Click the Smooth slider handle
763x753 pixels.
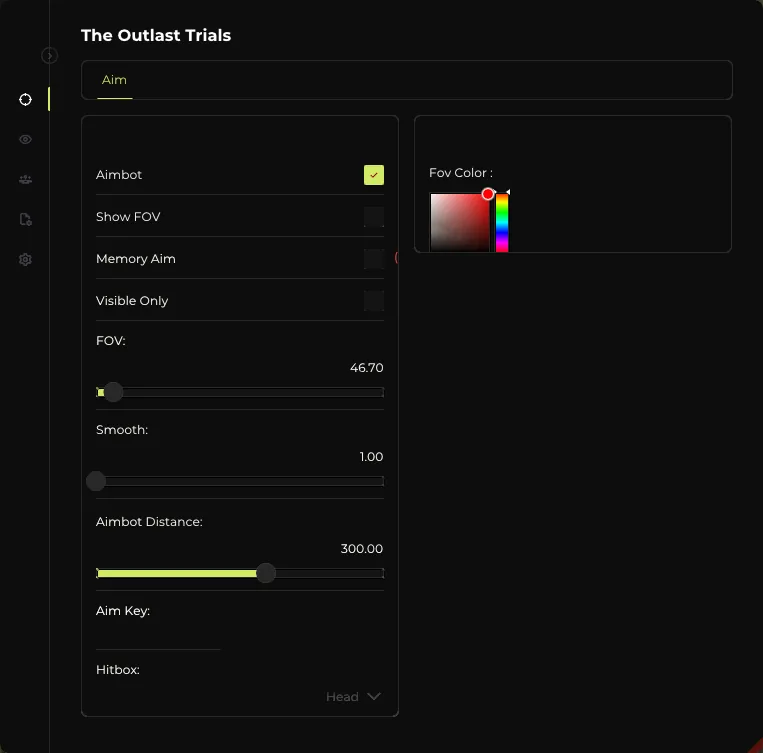coord(96,481)
